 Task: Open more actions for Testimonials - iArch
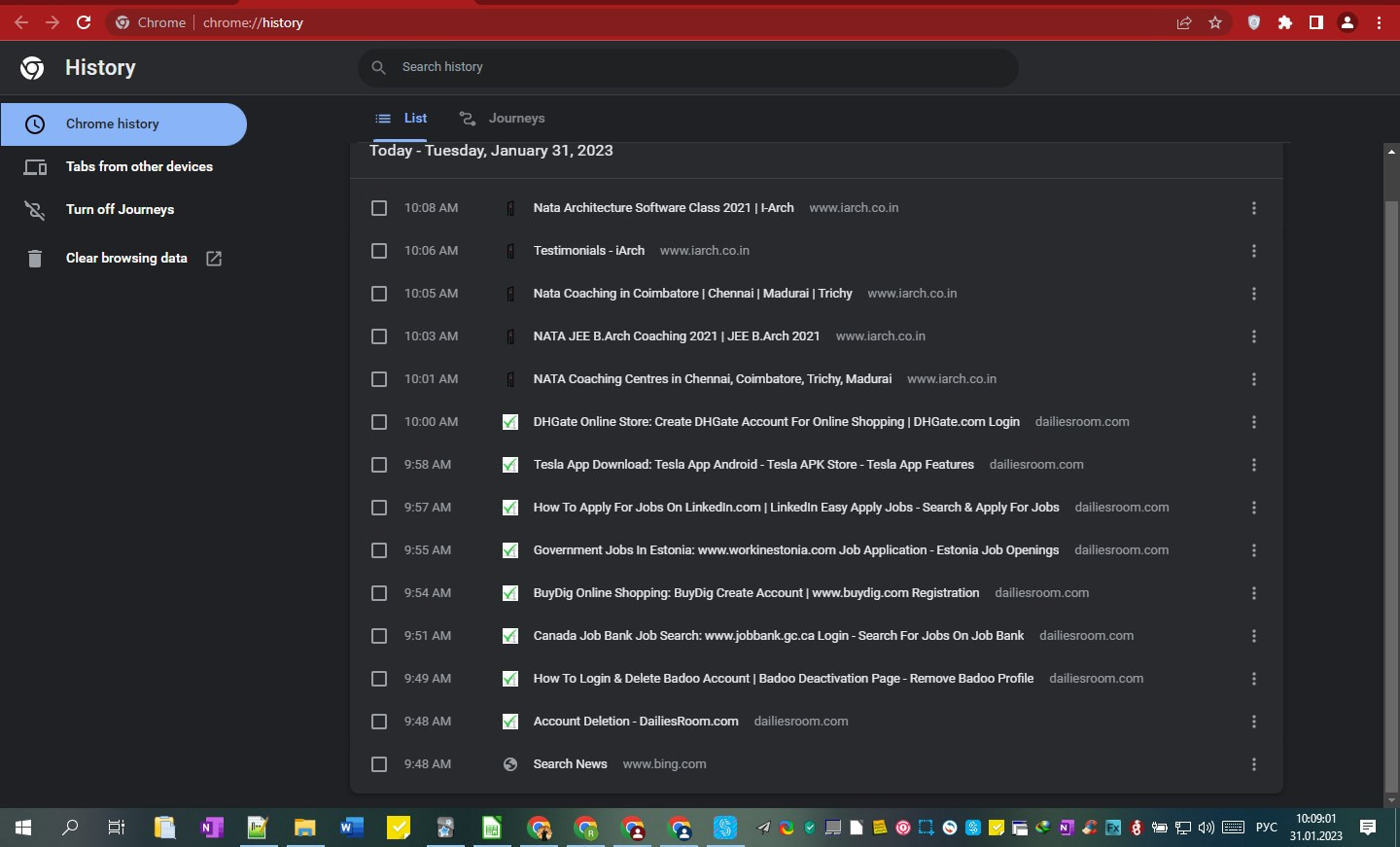coord(1254,251)
